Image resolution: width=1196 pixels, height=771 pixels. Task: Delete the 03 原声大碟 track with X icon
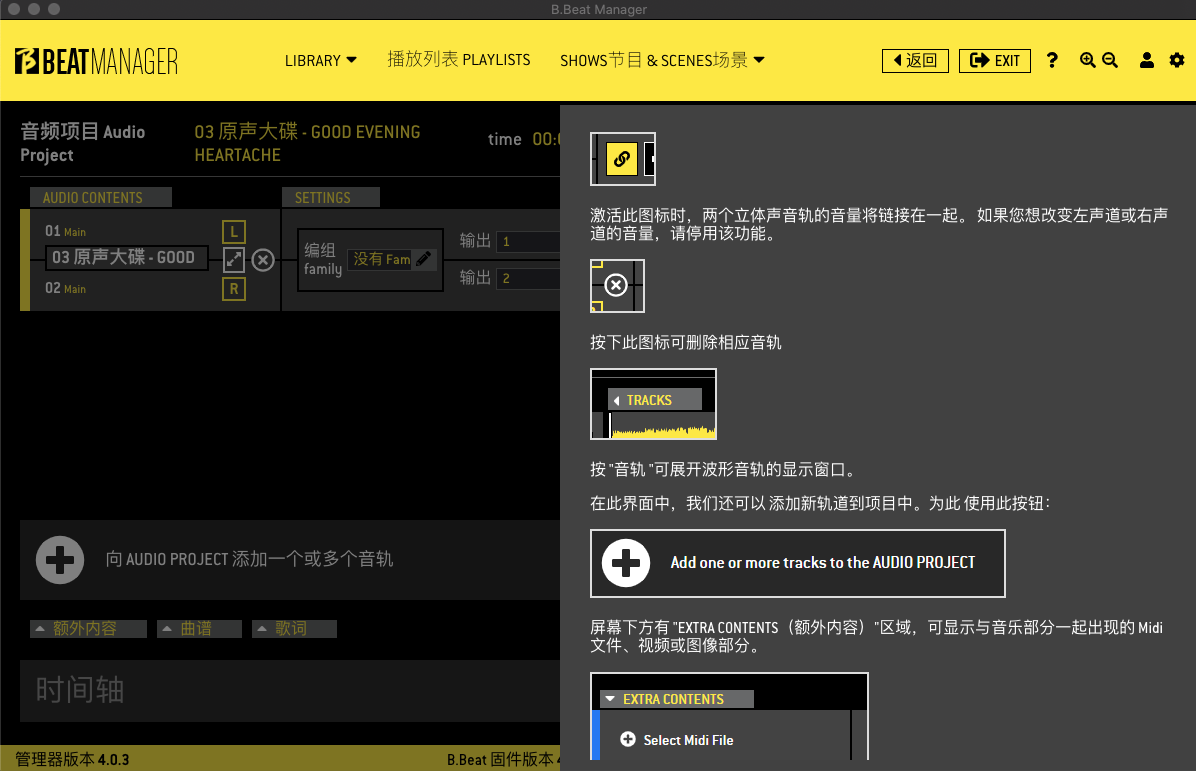pyautogui.click(x=263, y=260)
